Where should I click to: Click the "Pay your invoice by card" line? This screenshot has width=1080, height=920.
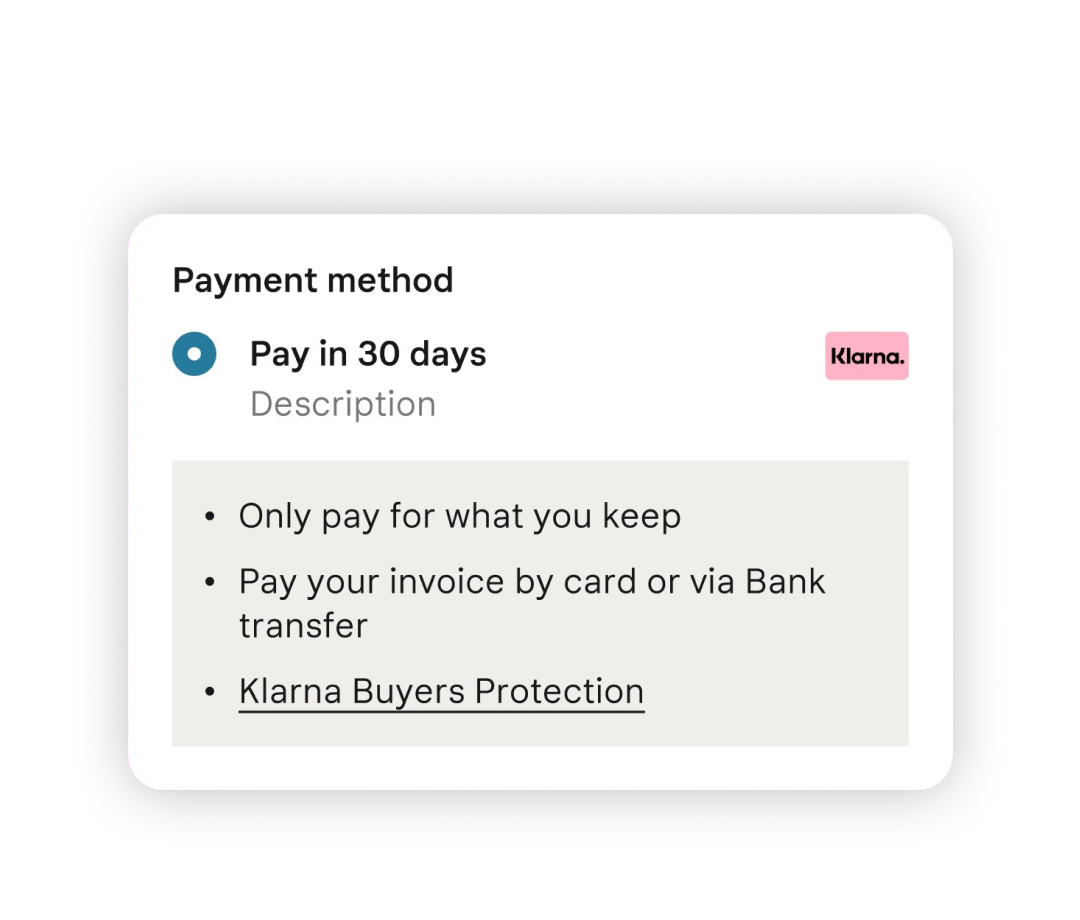tap(532, 582)
